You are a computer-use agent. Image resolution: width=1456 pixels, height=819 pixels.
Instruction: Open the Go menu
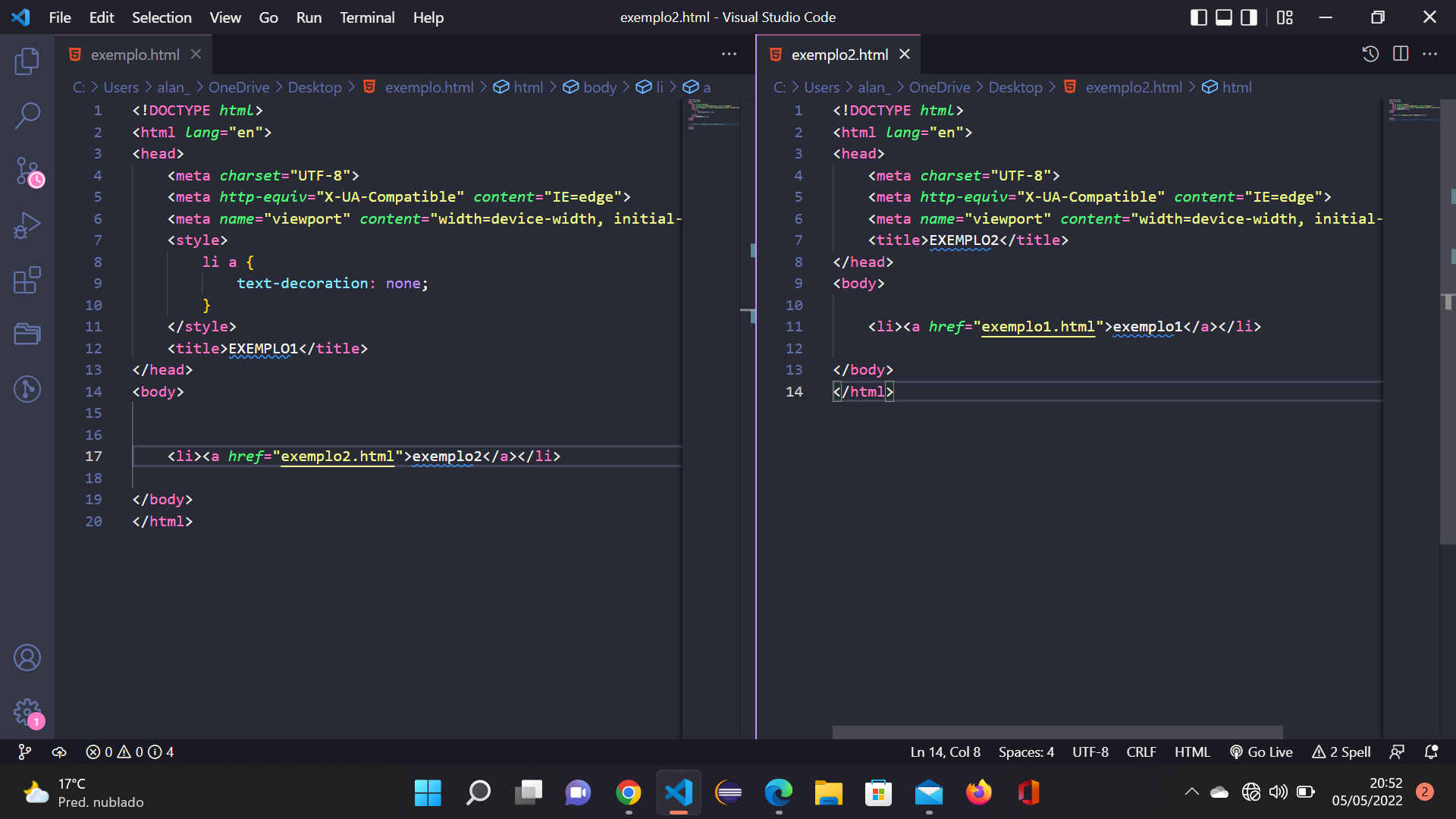click(x=268, y=17)
